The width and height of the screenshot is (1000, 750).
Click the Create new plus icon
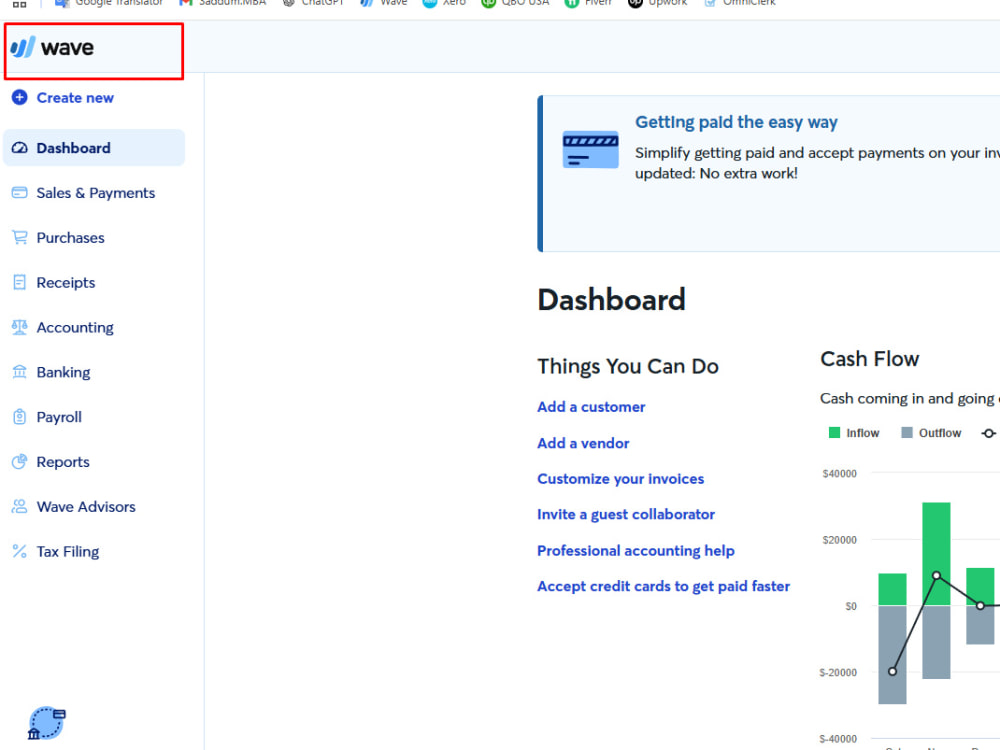point(20,98)
